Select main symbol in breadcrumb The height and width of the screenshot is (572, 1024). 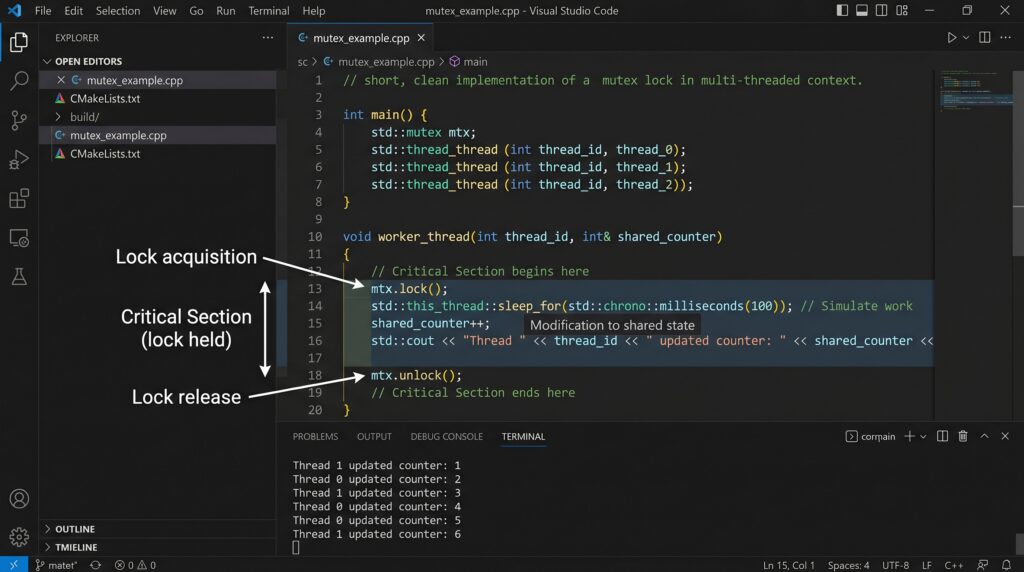(x=468, y=61)
